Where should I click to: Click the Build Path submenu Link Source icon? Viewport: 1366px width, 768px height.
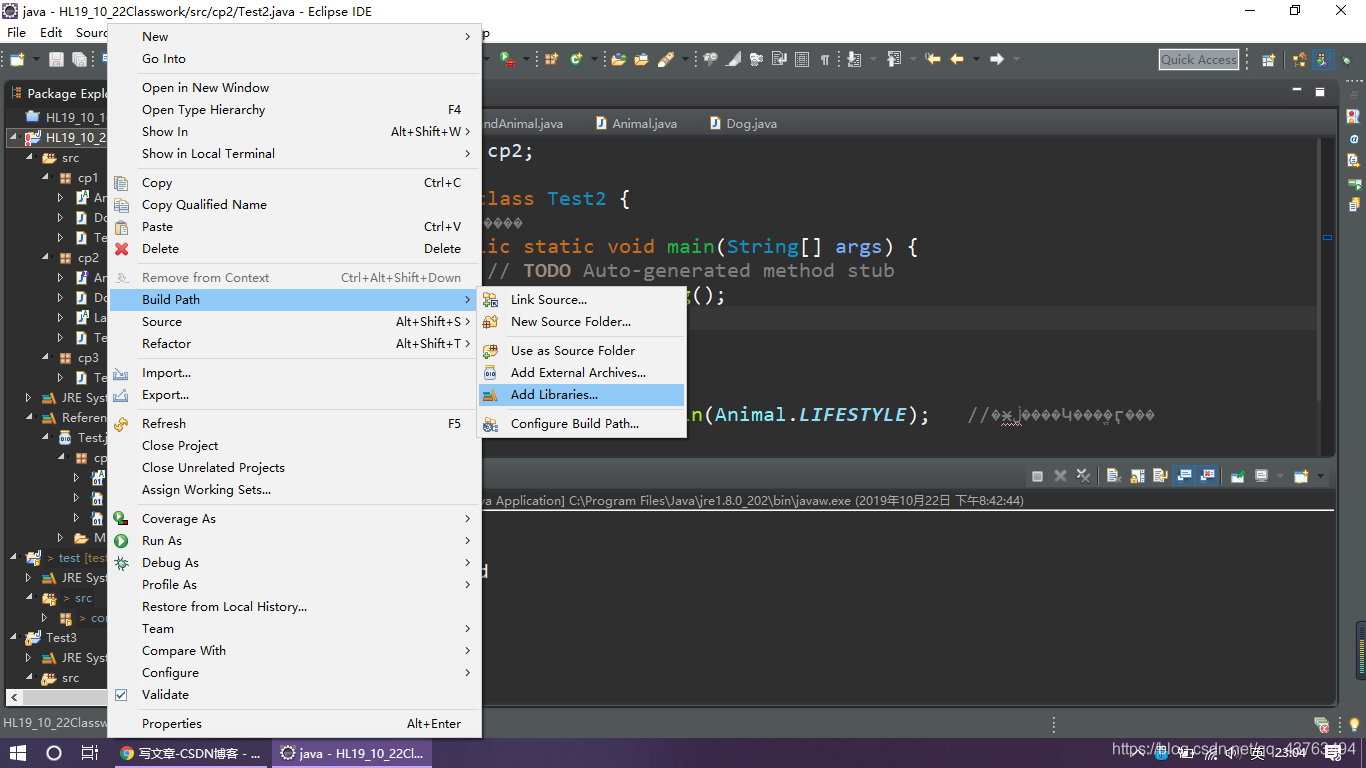(x=490, y=300)
